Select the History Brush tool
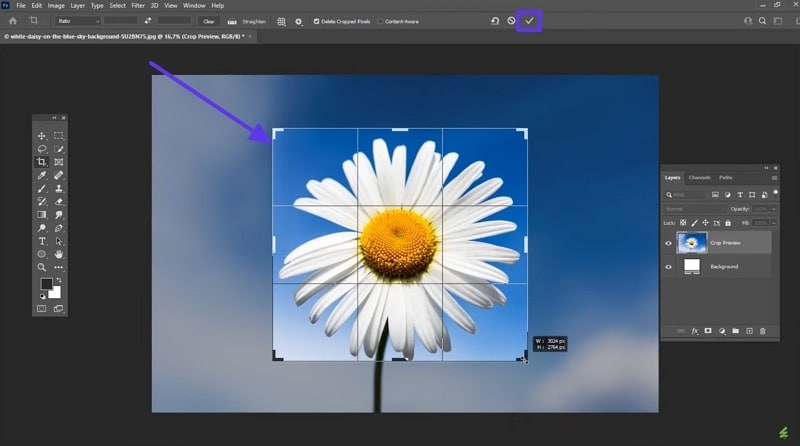This screenshot has width=800, height=446. (41, 202)
